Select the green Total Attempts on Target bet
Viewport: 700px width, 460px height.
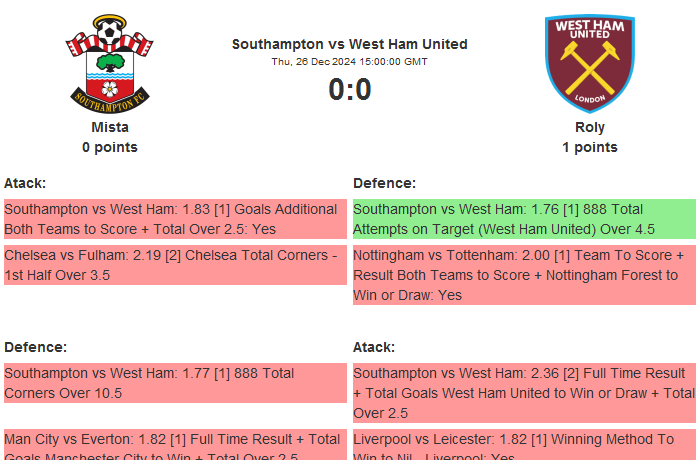[523, 219]
